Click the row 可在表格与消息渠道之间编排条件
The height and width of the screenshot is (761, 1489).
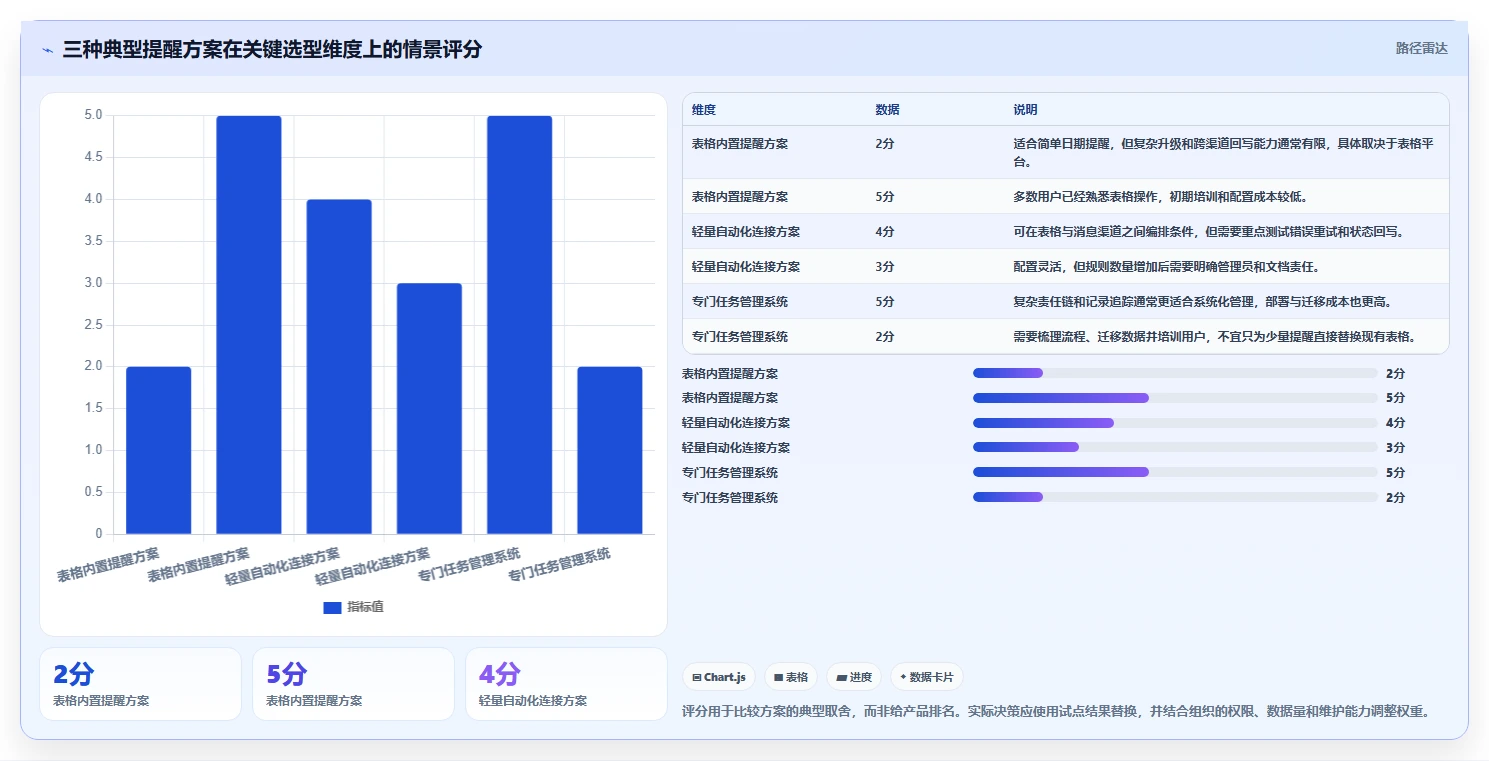(x=1066, y=231)
